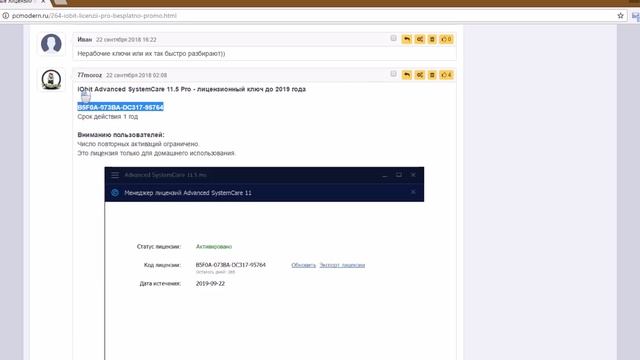Click the 'Advanced SystemCare 11.5 Pro' title in the screenshot
The height and width of the screenshot is (360, 640).
click(165, 175)
